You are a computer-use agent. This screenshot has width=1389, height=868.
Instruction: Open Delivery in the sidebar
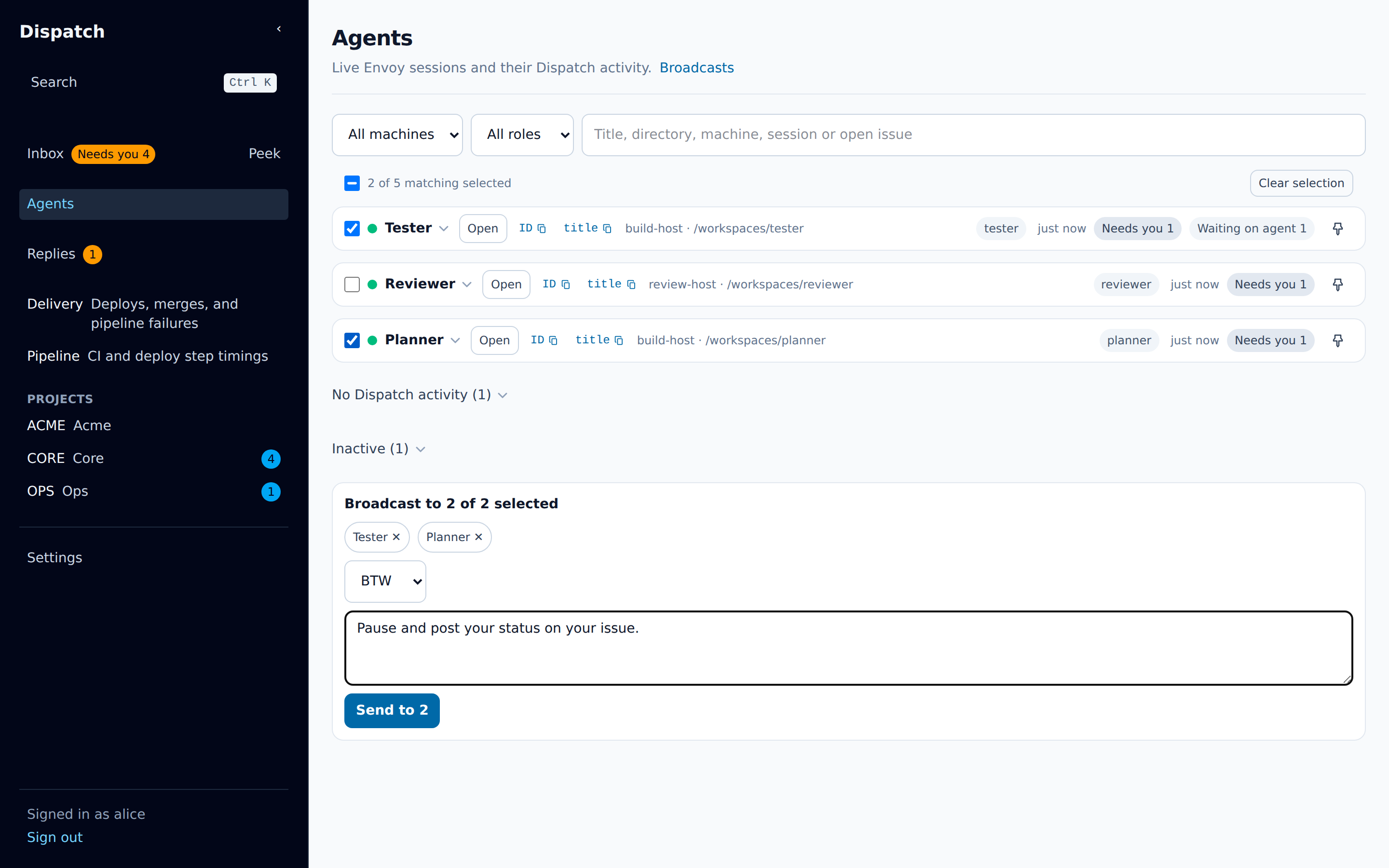coord(153,313)
